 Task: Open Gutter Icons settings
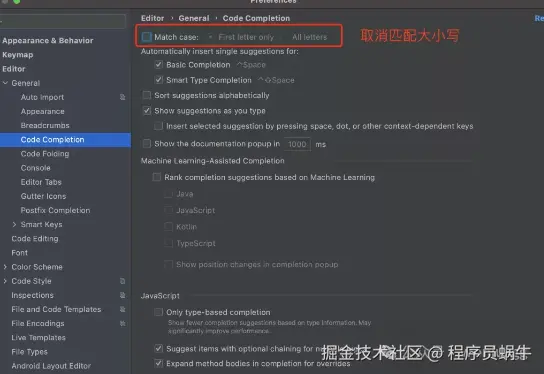[x=43, y=196]
